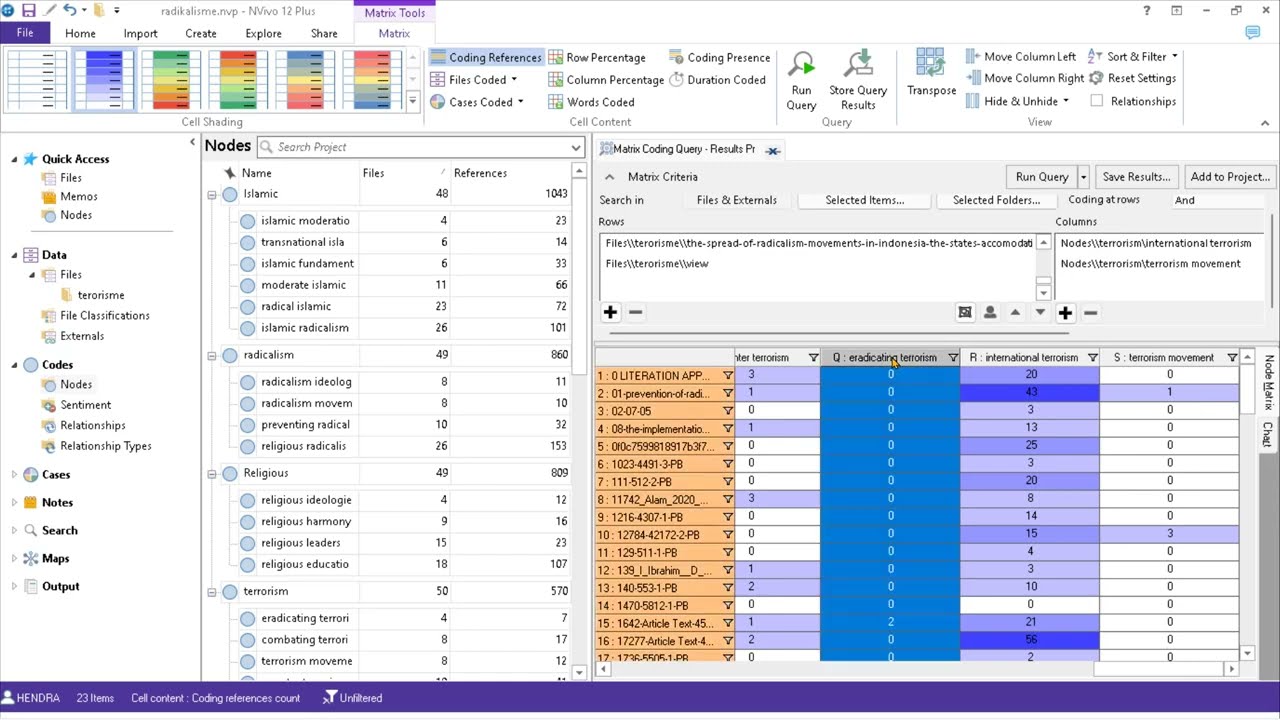The image size is (1280, 720).
Task: Select Coding Presence cell content
Action: (x=719, y=58)
